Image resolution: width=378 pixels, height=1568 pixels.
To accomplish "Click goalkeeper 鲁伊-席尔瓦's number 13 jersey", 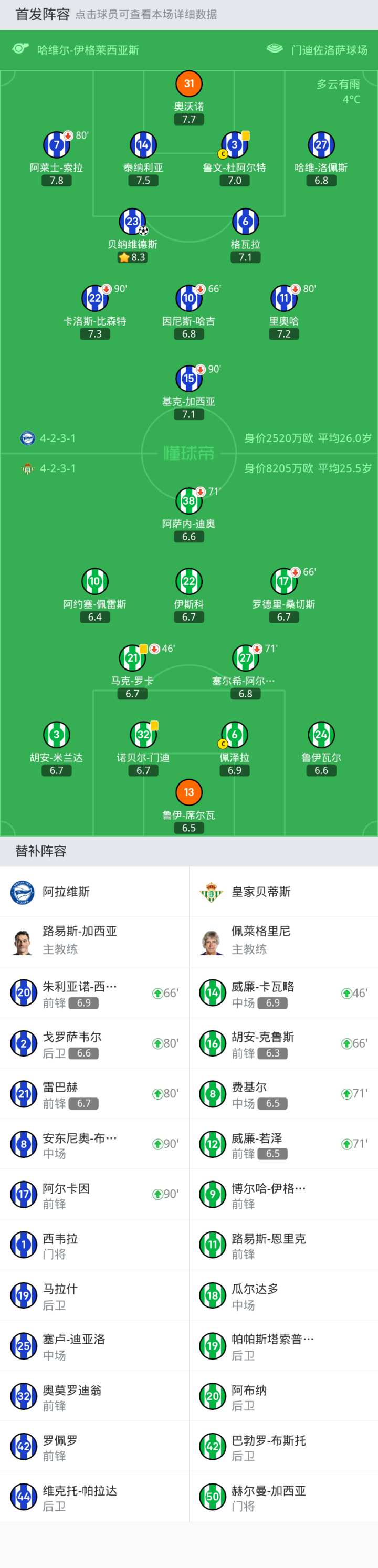I will point(188,792).
